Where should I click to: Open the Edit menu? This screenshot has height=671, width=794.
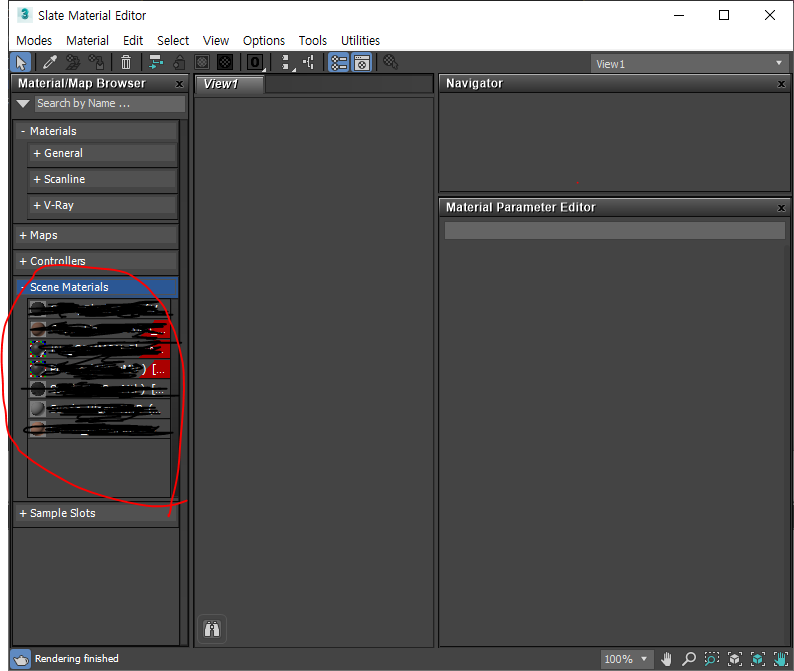click(133, 41)
